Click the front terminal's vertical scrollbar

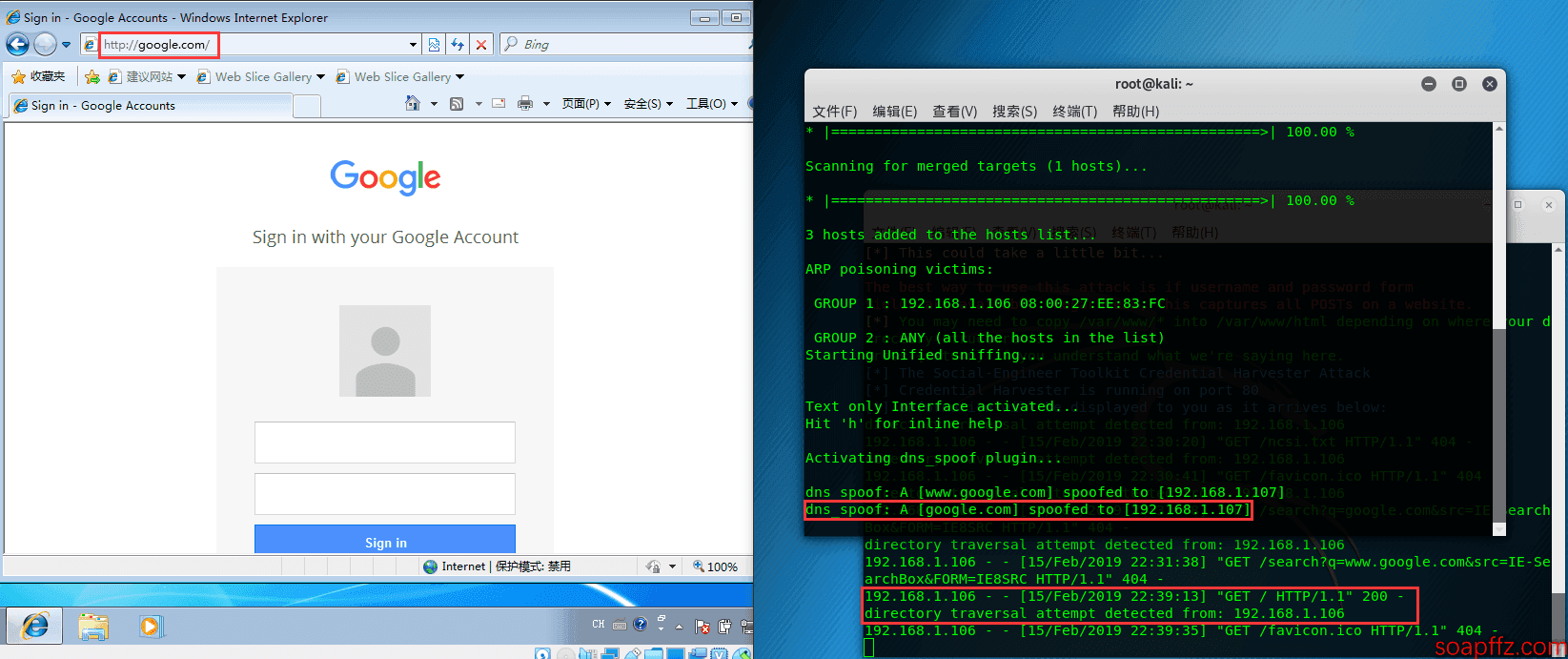pos(1499,329)
